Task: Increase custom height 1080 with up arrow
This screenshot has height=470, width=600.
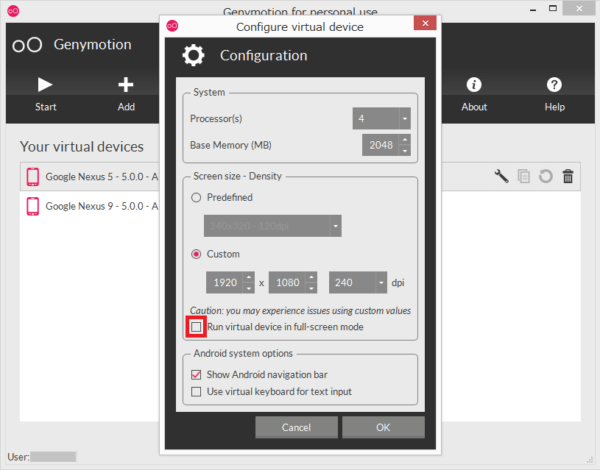Action: point(311,277)
